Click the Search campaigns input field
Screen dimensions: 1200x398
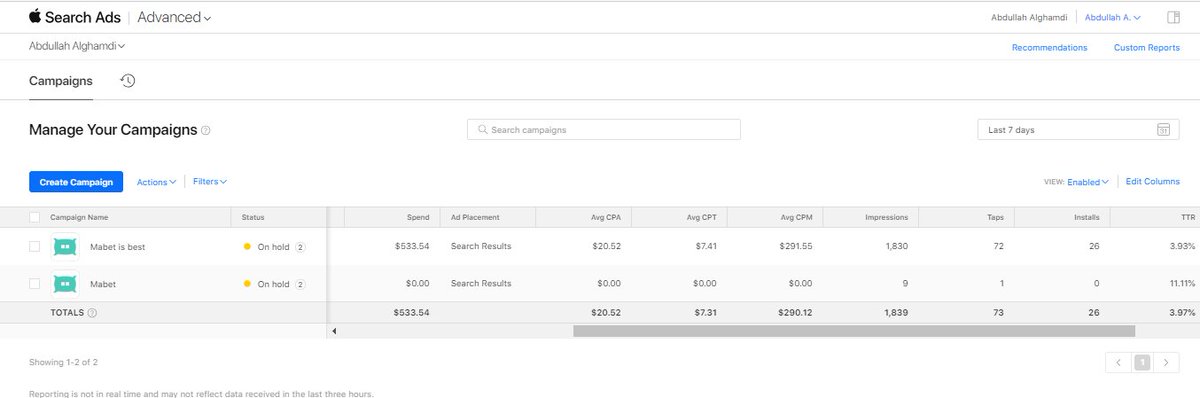[604, 130]
